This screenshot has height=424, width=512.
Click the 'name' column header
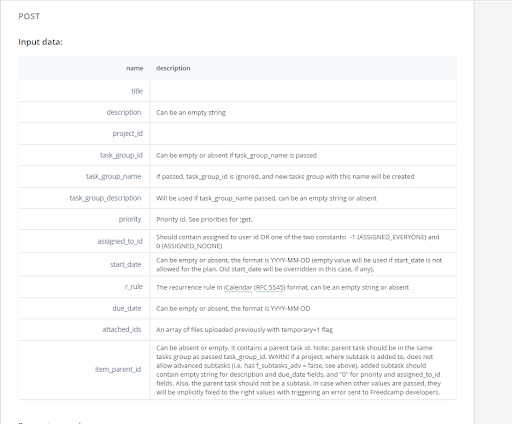point(135,68)
